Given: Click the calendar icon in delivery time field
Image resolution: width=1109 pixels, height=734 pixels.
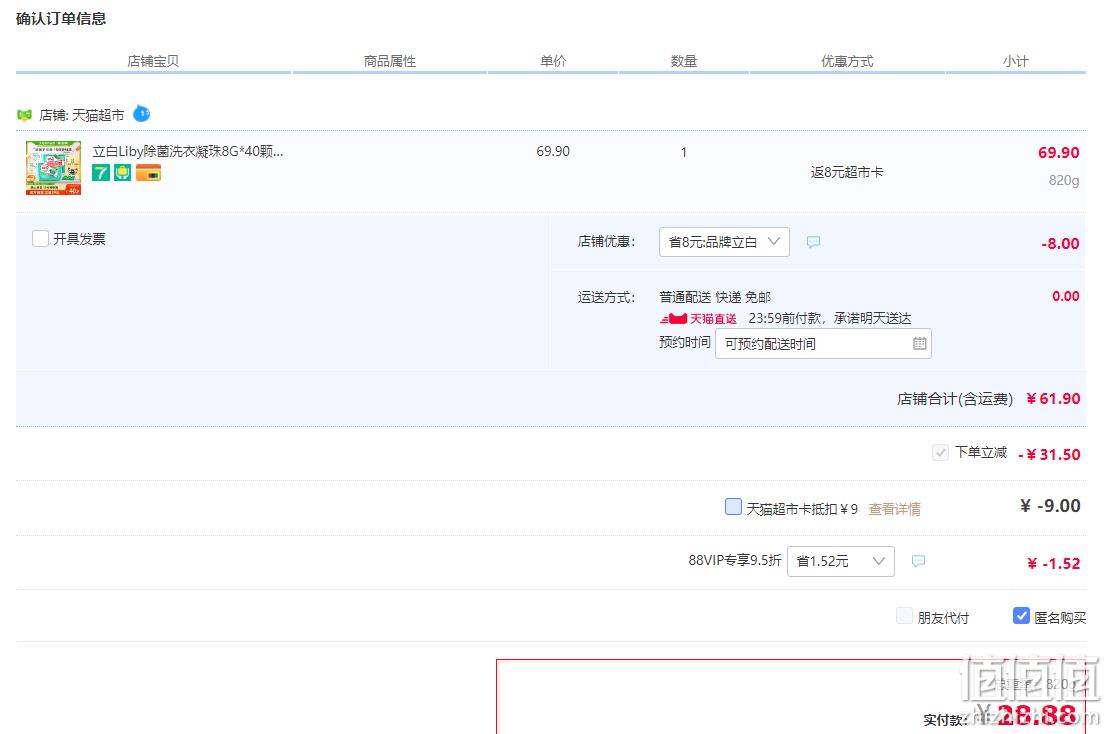Looking at the screenshot, I should [x=919, y=344].
